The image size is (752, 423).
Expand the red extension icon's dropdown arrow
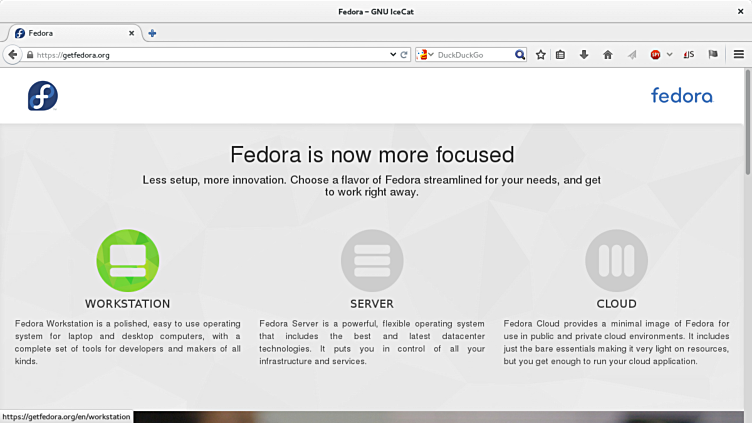(669, 55)
